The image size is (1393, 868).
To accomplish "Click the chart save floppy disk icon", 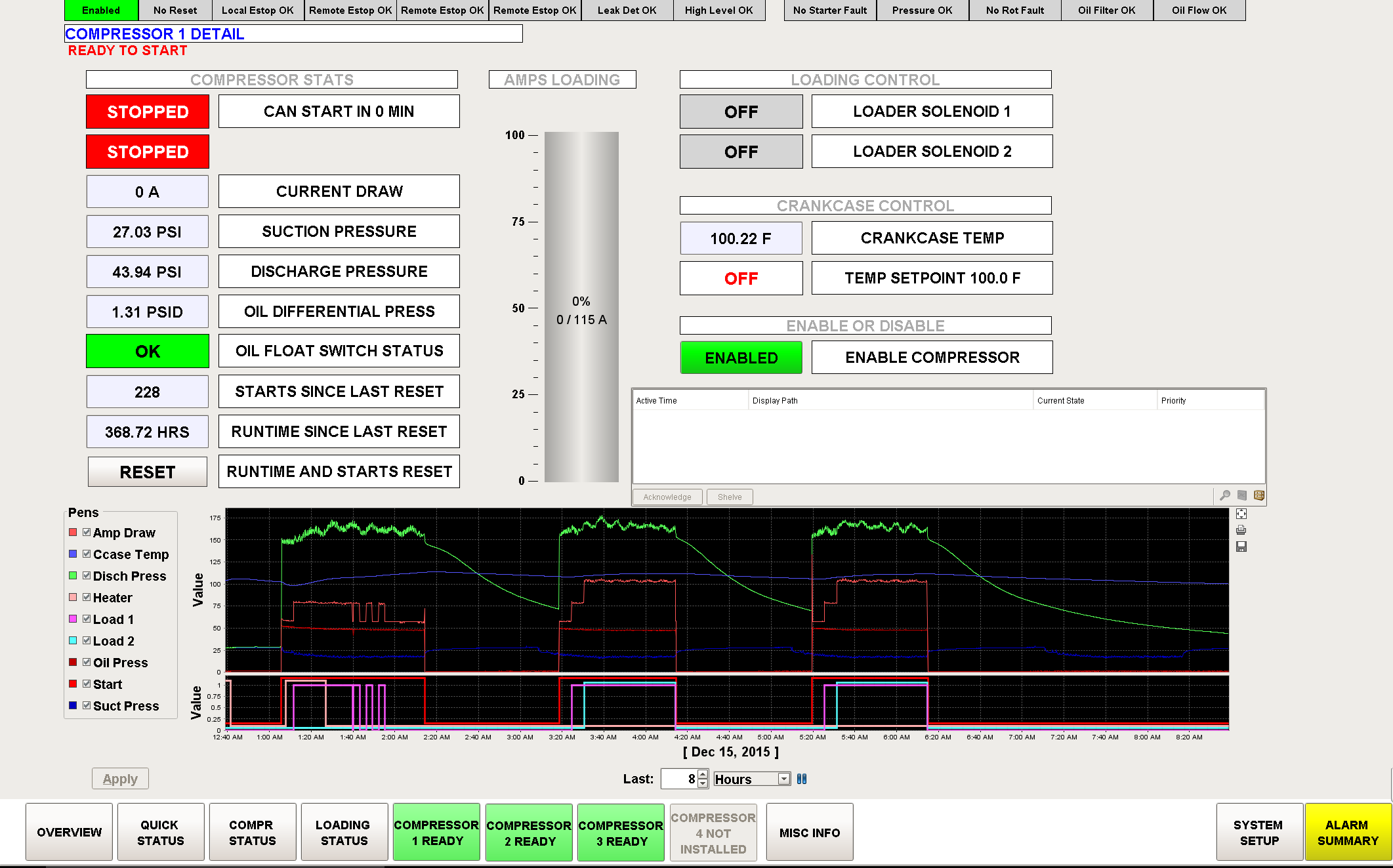I will pyautogui.click(x=1241, y=547).
